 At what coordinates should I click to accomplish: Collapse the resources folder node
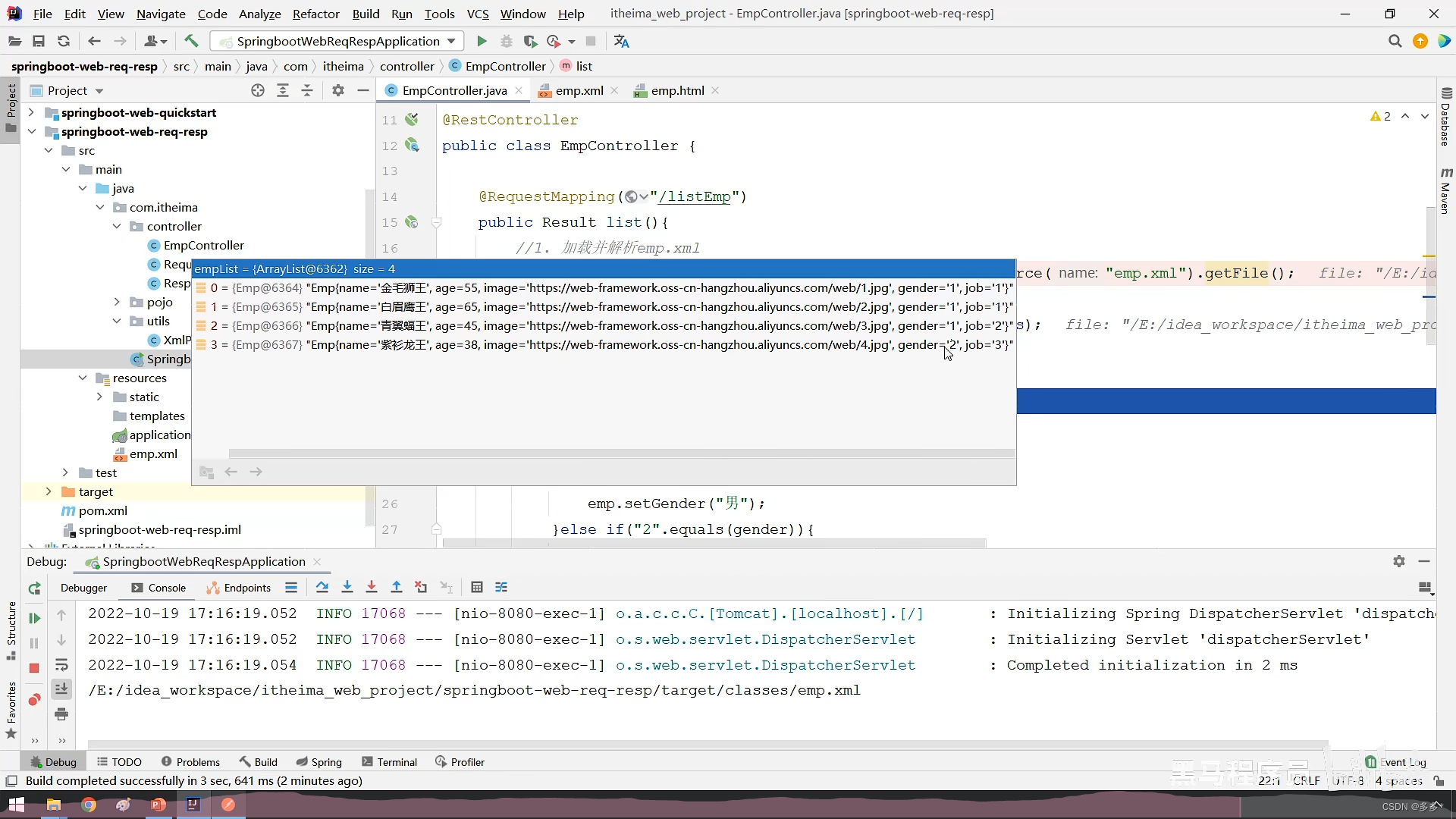83,378
